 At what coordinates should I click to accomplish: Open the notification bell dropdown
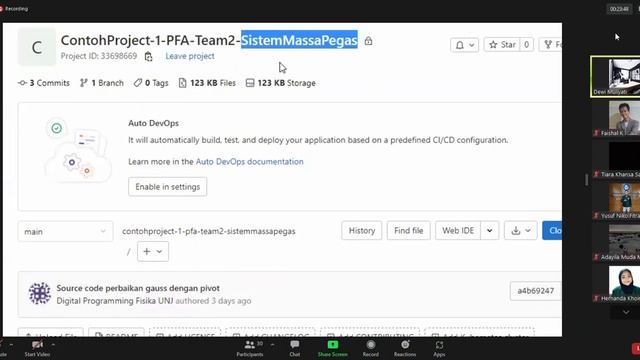tap(464, 45)
